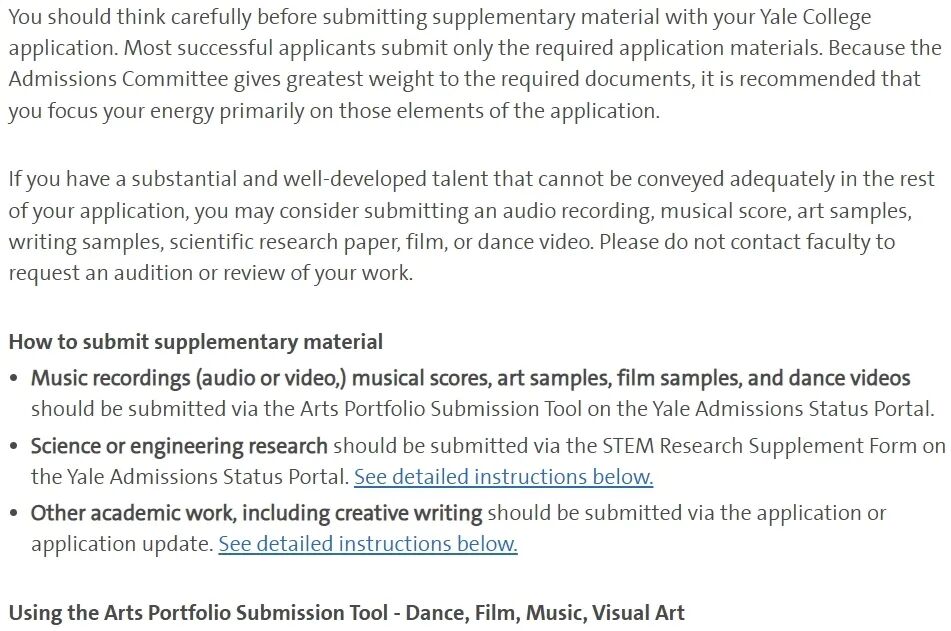Click the bullet point before 'Science or engineering'

coord(14,446)
